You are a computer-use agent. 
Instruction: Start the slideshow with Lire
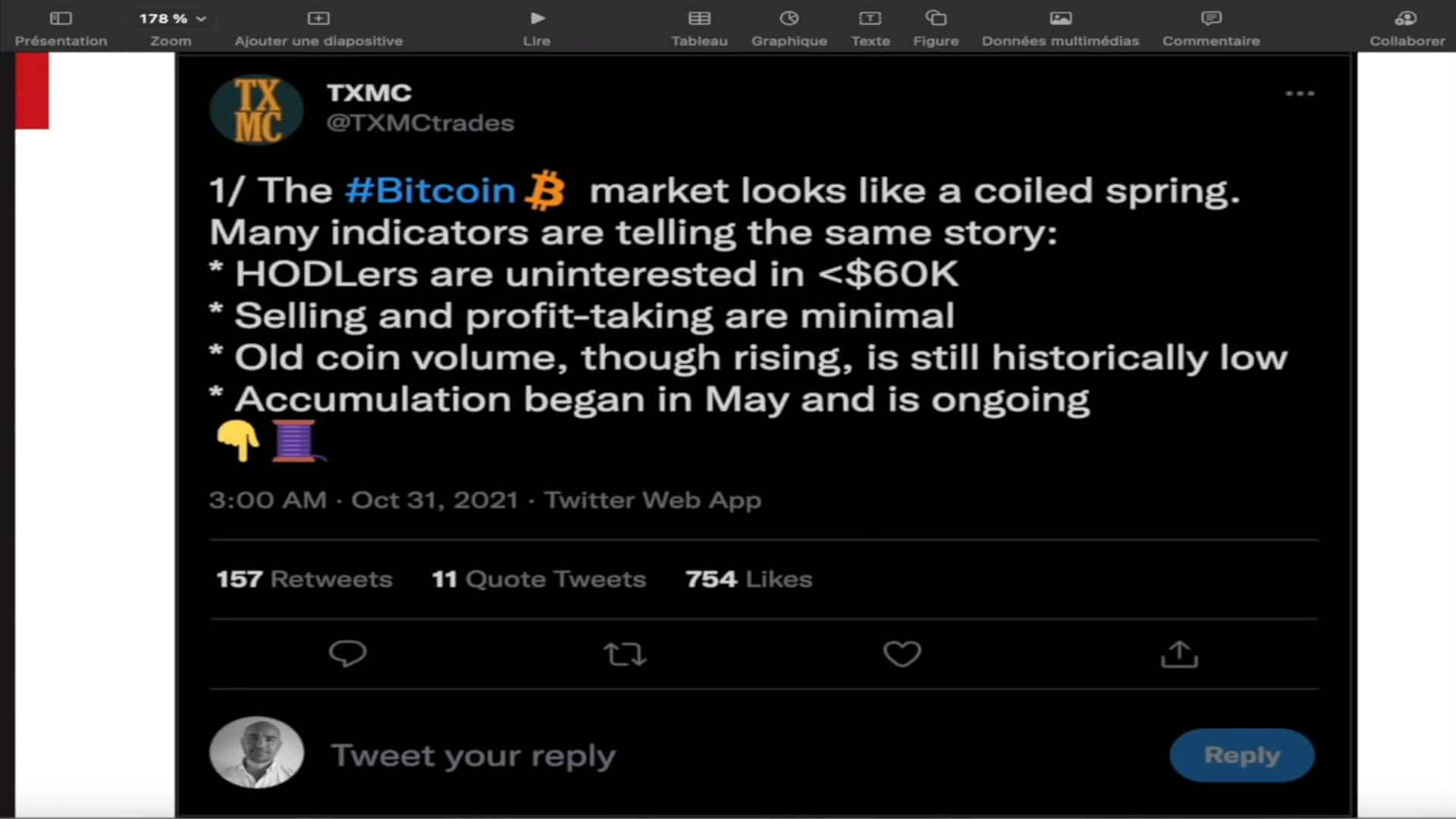coord(537,27)
